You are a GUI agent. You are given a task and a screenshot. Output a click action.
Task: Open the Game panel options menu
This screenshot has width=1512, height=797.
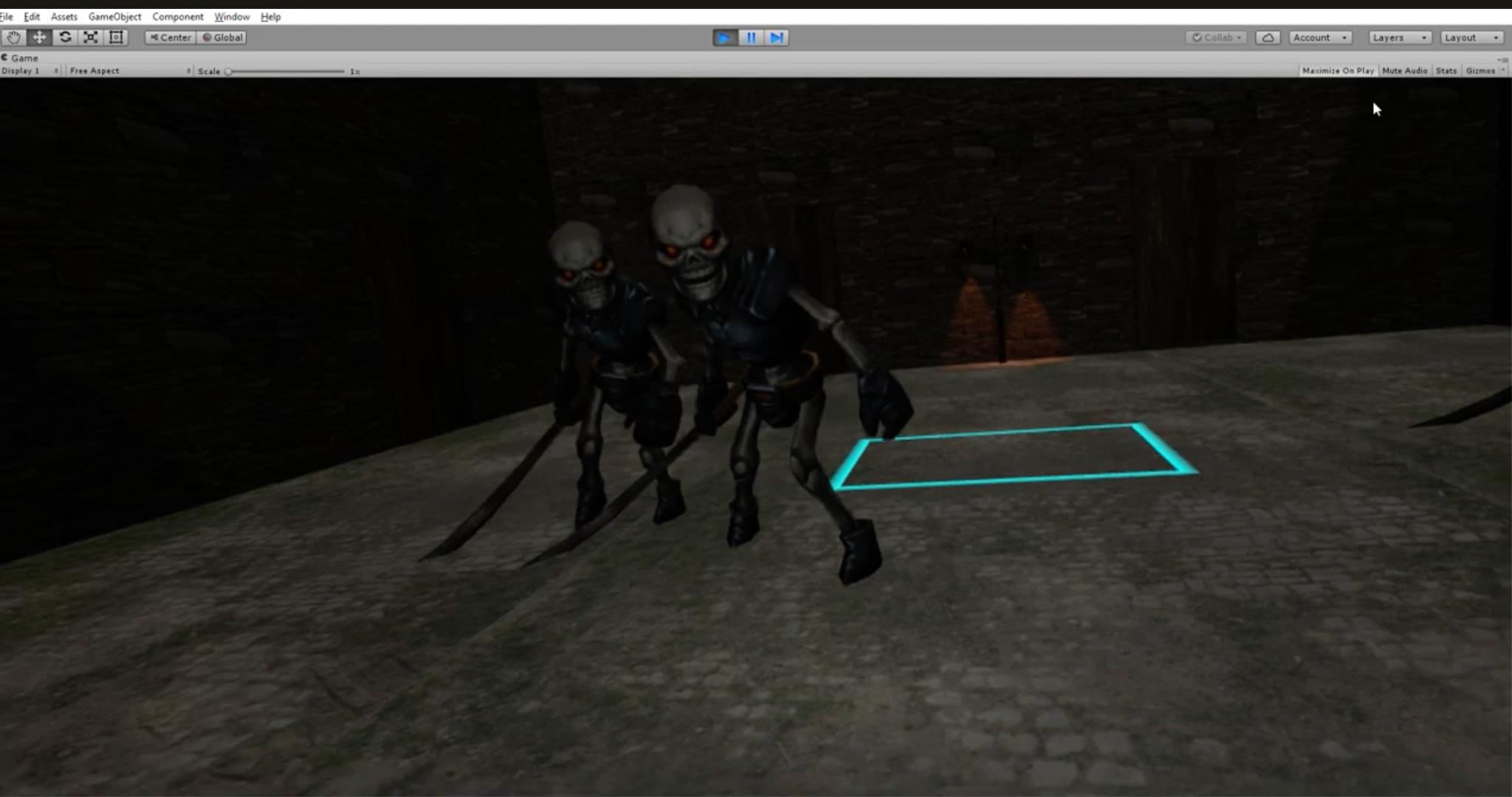(1503, 58)
